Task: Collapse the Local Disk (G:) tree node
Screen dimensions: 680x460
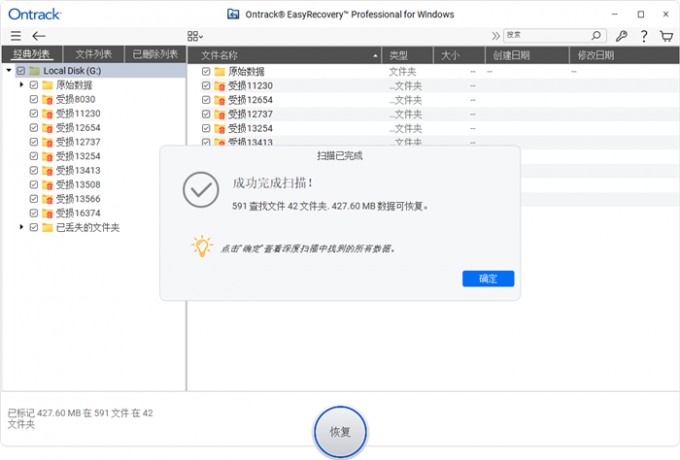Action: tap(9, 70)
